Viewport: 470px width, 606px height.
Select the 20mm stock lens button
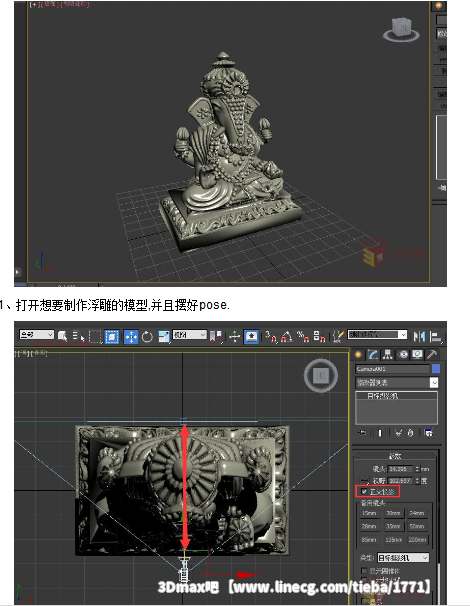pos(393,513)
